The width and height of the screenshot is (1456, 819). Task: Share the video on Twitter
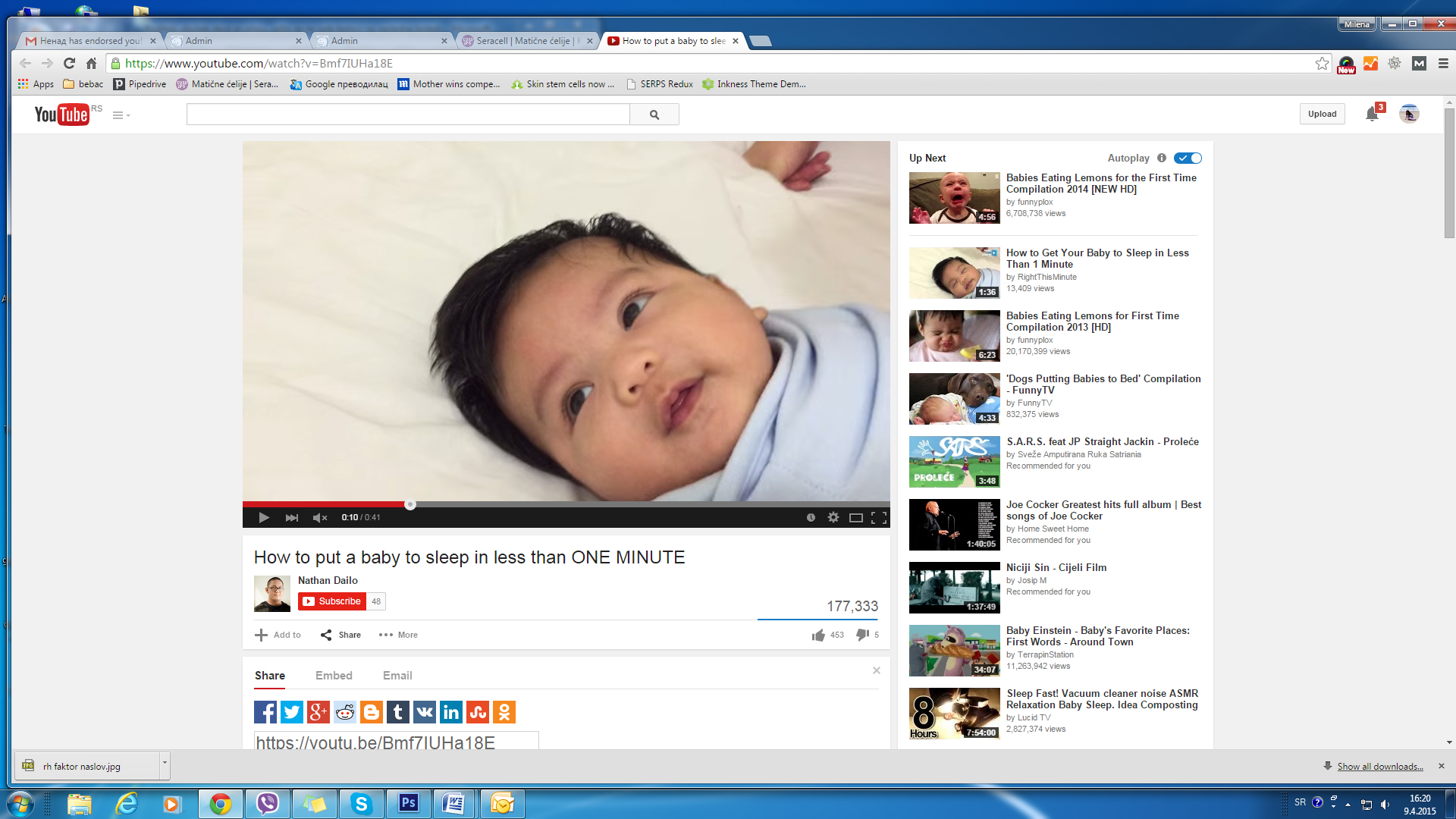292,712
